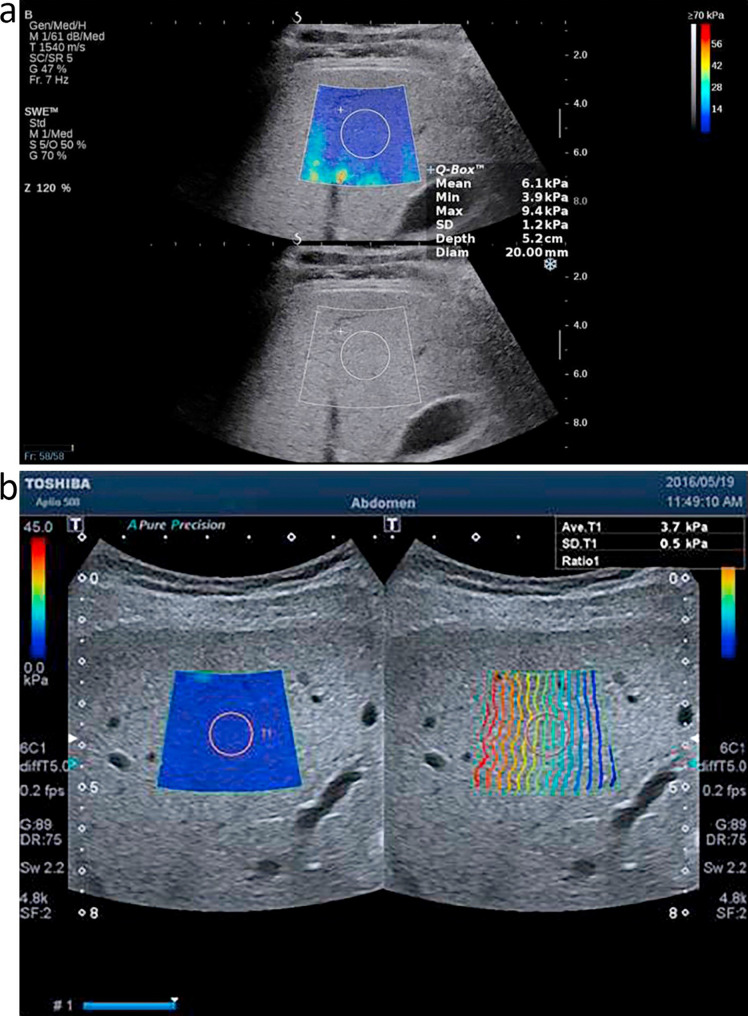Click the TOSHIBA logo

click(x=58, y=484)
